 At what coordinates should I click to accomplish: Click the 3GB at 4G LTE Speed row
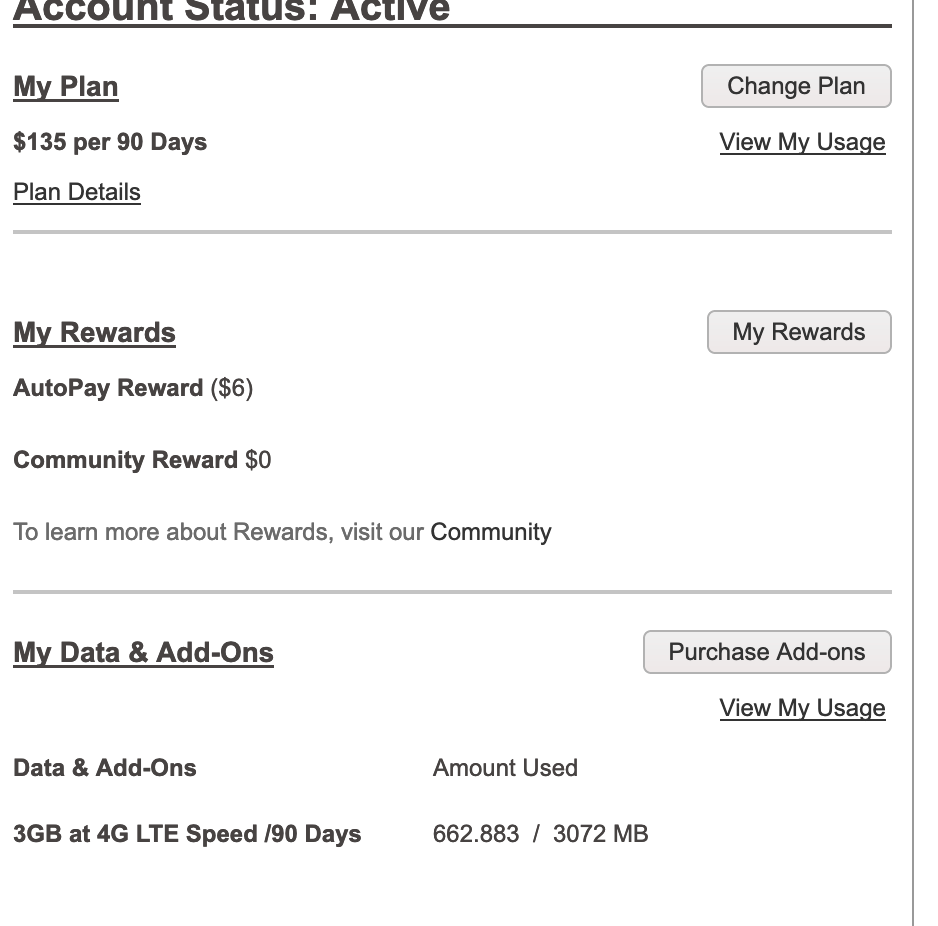[187, 833]
